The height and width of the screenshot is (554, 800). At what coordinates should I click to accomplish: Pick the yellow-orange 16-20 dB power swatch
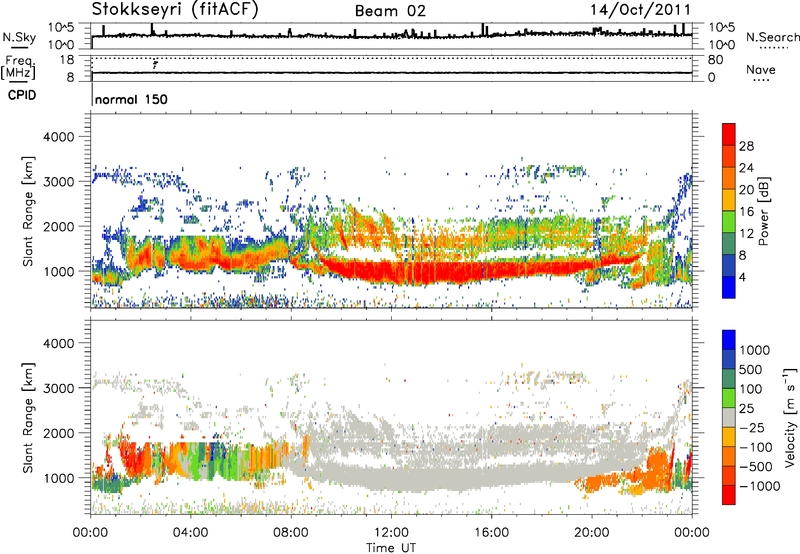coord(729,200)
